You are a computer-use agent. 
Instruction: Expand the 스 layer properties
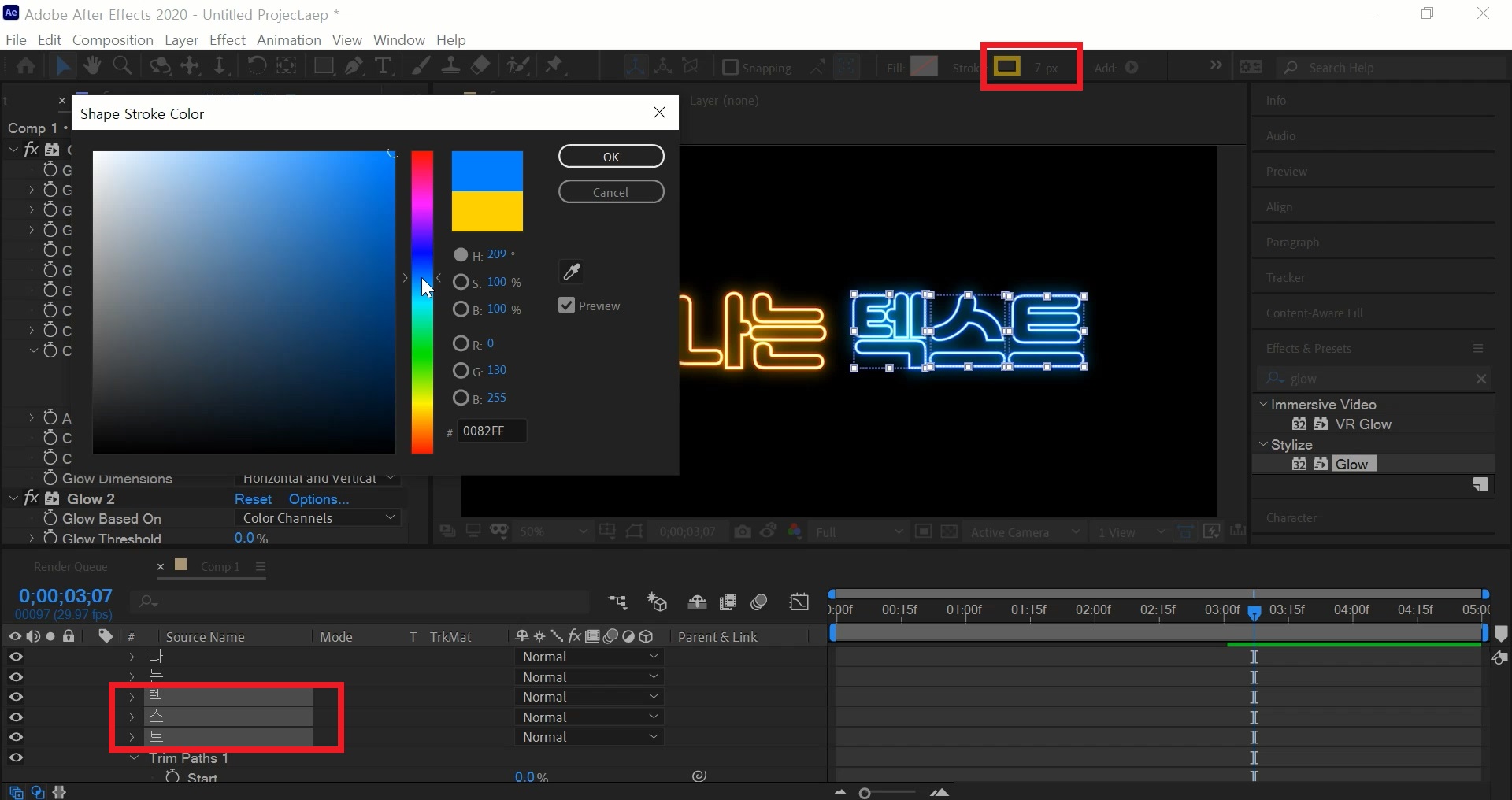[x=132, y=717]
